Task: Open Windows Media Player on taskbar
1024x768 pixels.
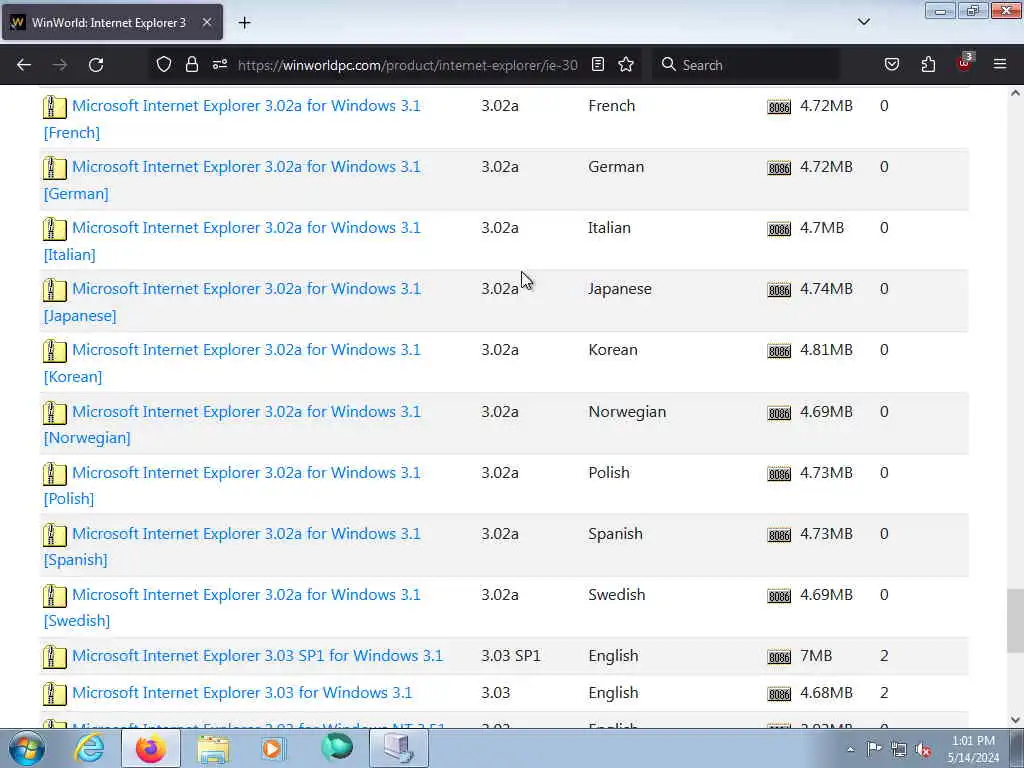Action: tap(273, 748)
